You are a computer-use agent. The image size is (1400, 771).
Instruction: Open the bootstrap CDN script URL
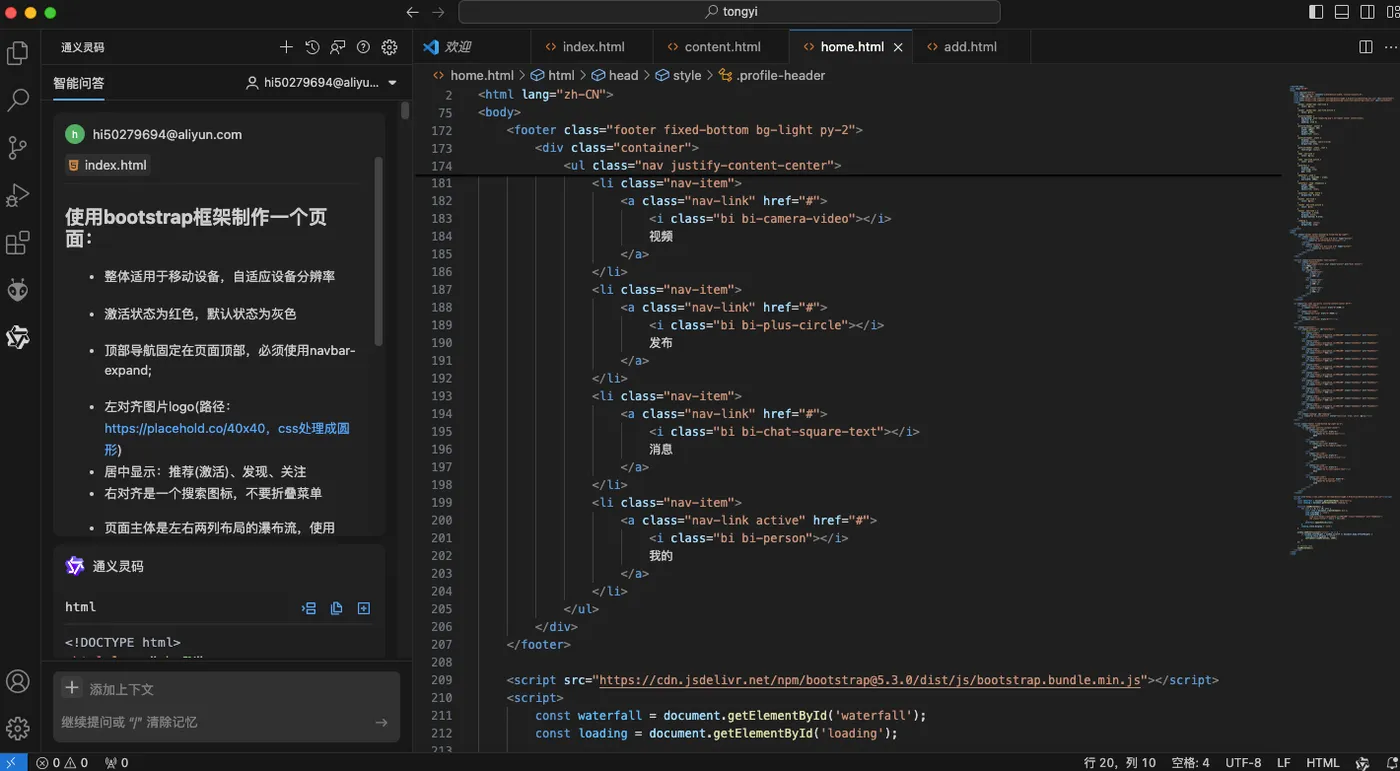coord(870,680)
